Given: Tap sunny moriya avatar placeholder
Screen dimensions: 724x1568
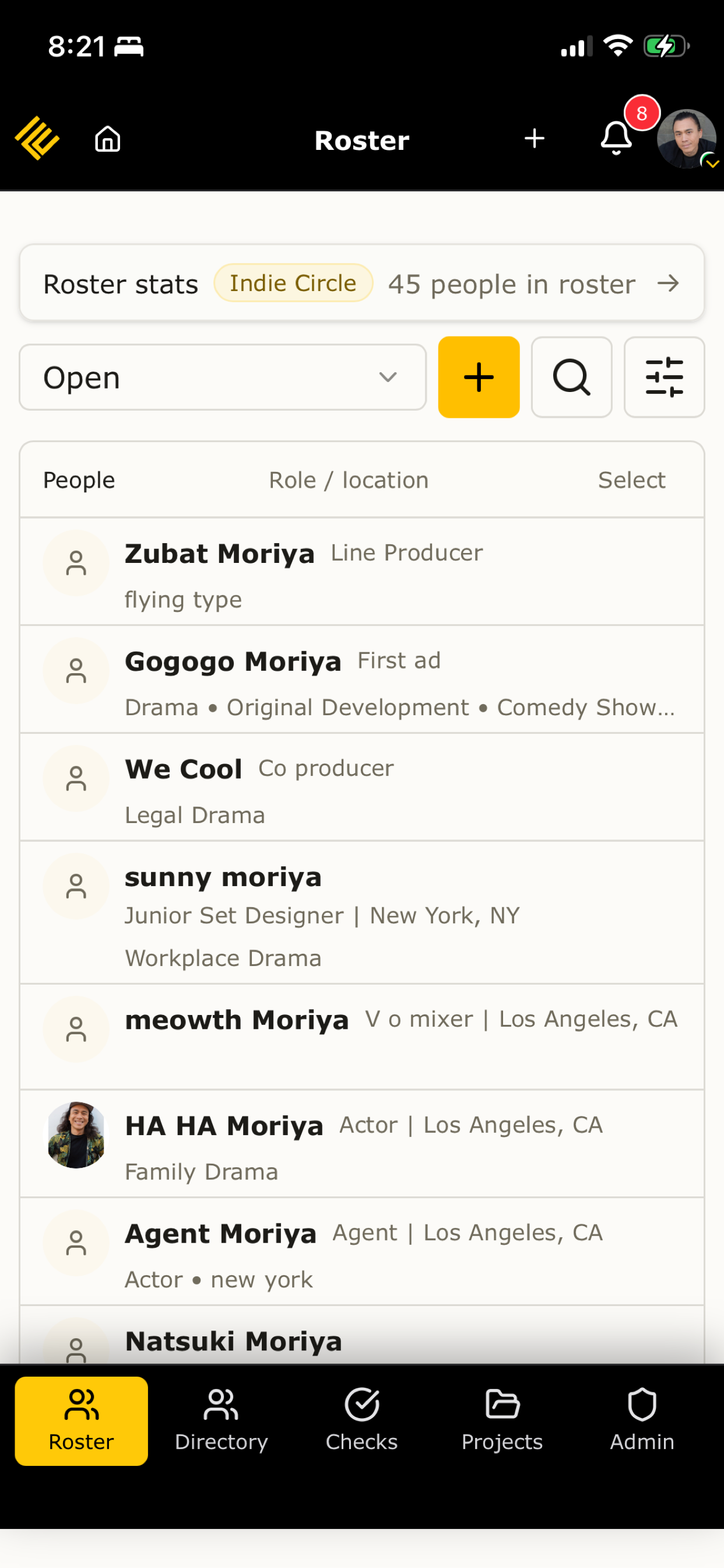Looking at the screenshot, I should 76,886.
